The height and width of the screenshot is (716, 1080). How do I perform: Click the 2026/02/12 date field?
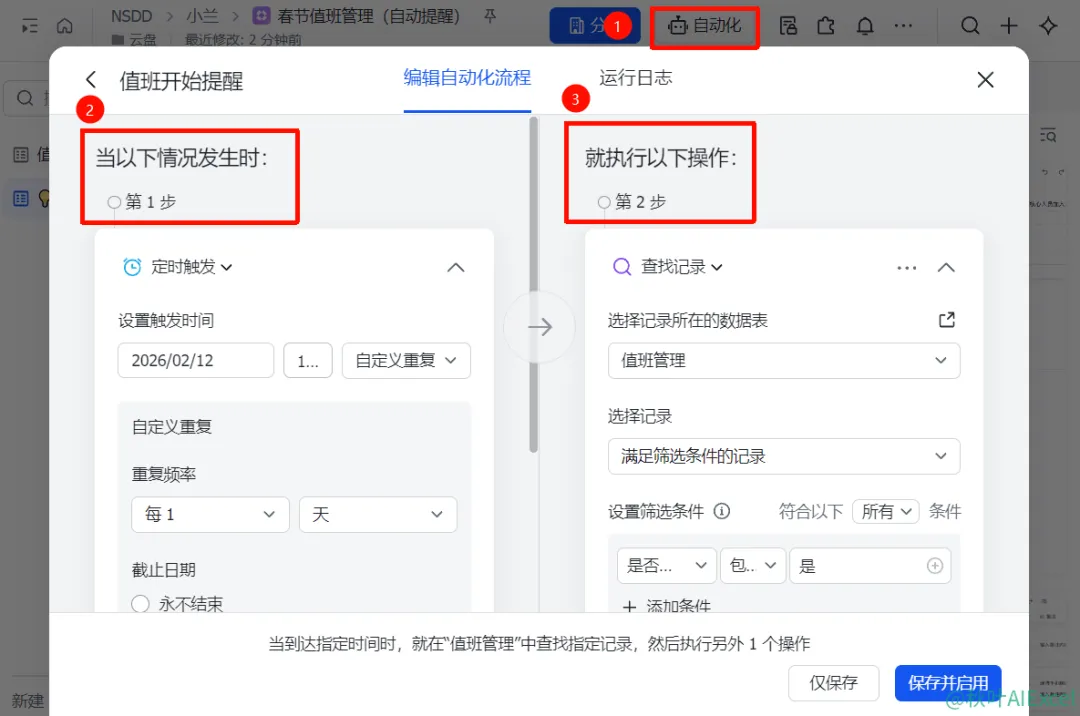[196, 360]
